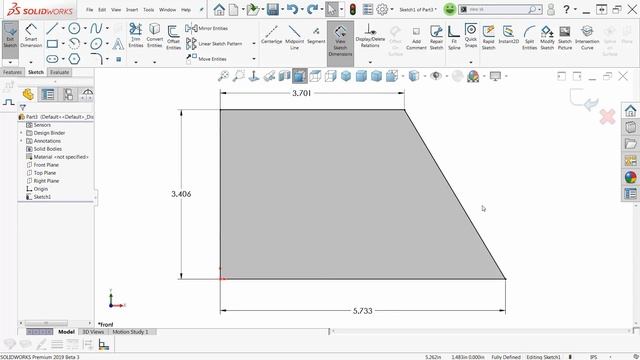Click the Fit Spline tool

(x=454, y=38)
